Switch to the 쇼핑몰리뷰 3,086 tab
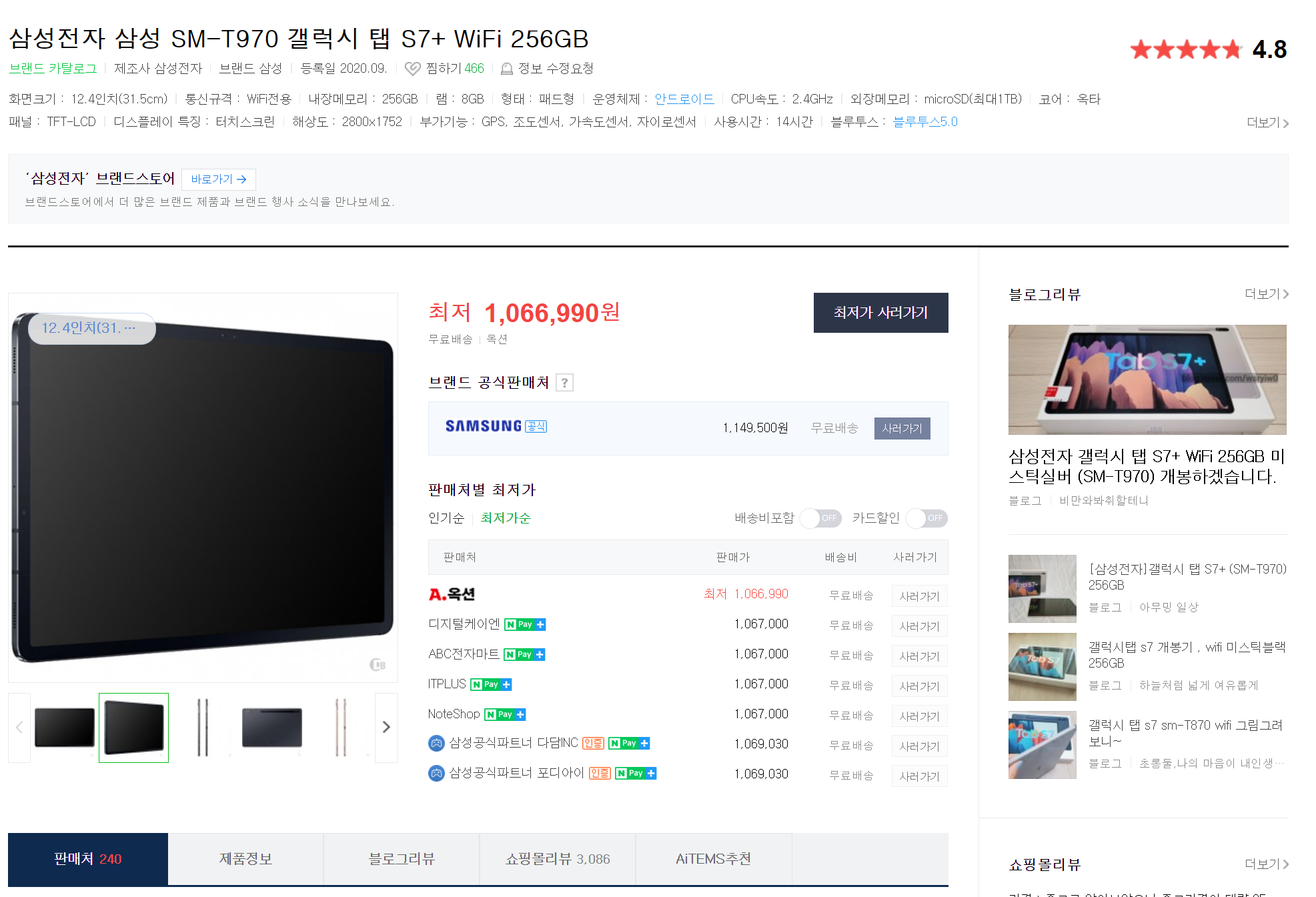This screenshot has height=897, width=1316. (x=558, y=859)
